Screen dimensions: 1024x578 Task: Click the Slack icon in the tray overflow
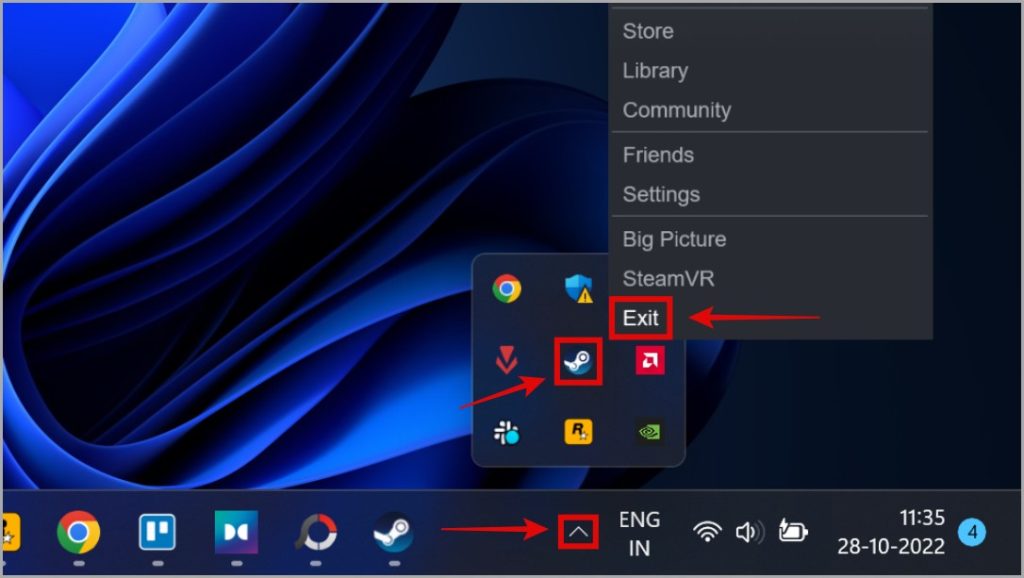pos(507,432)
